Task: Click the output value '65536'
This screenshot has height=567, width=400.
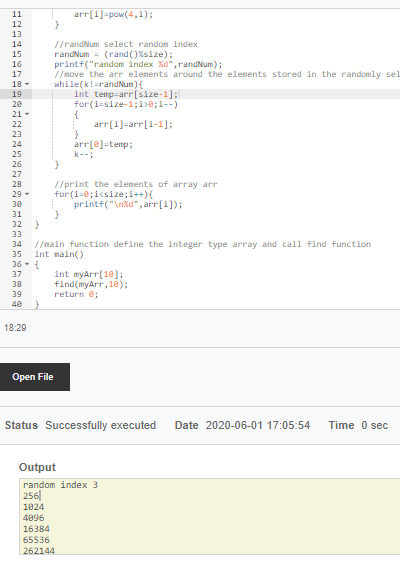Action: point(36,540)
